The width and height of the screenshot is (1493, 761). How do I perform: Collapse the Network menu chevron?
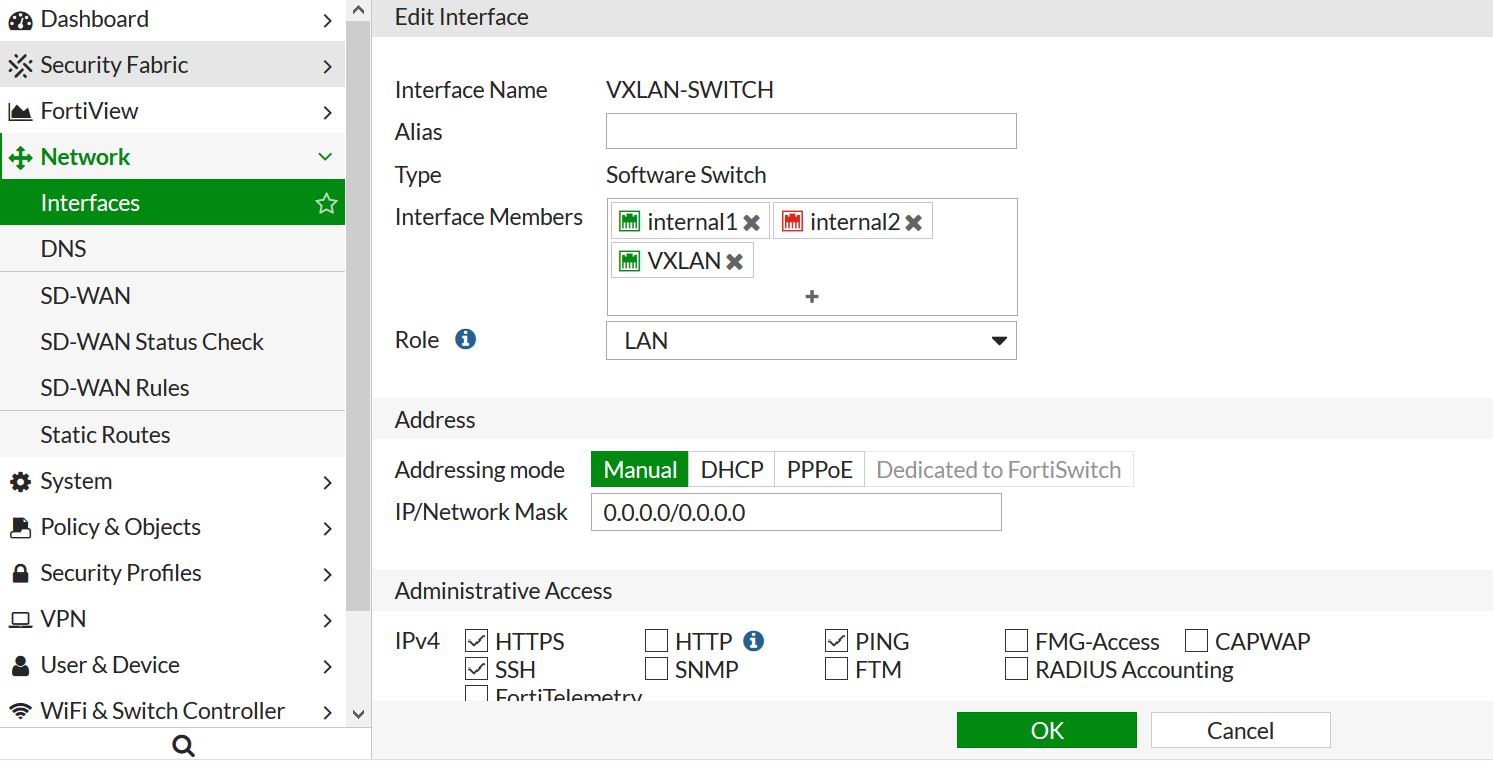(325, 157)
